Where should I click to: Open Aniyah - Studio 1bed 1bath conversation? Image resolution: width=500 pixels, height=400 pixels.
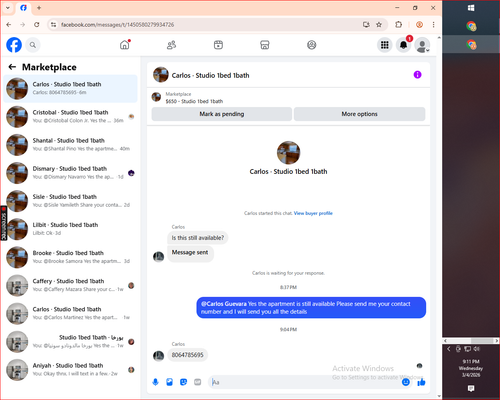click(x=70, y=370)
